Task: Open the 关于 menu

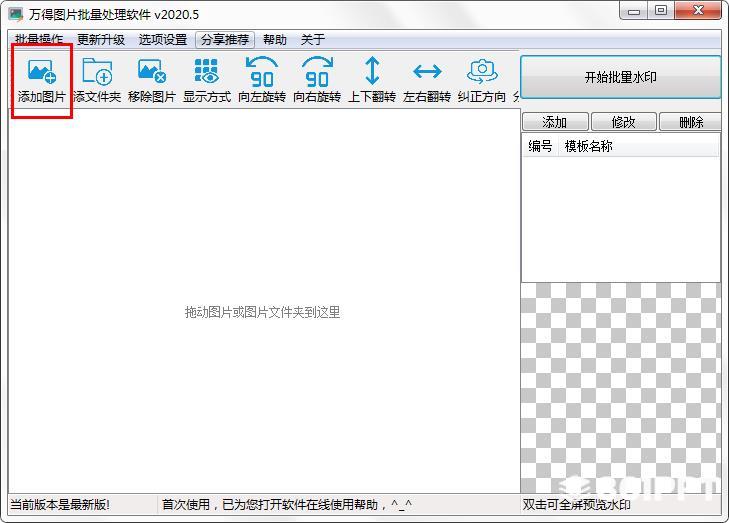Action: pyautogui.click(x=313, y=40)
